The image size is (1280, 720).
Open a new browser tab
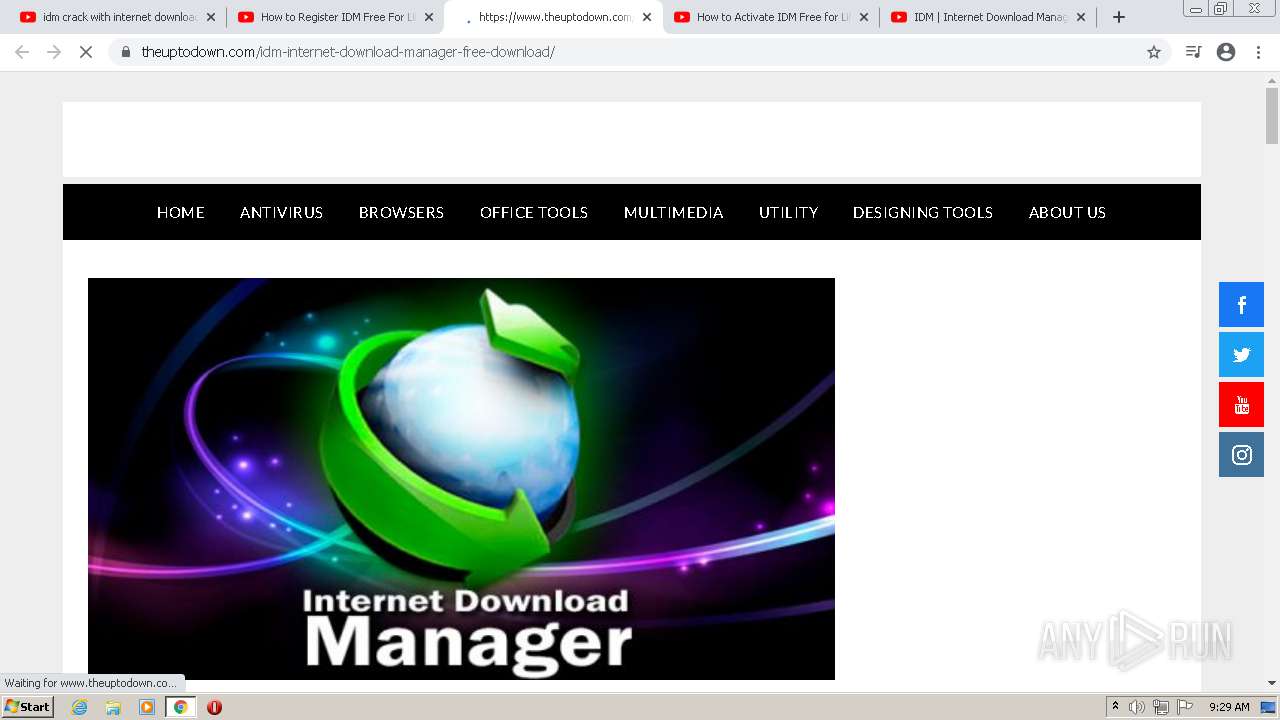click(x=1119, y=17)
